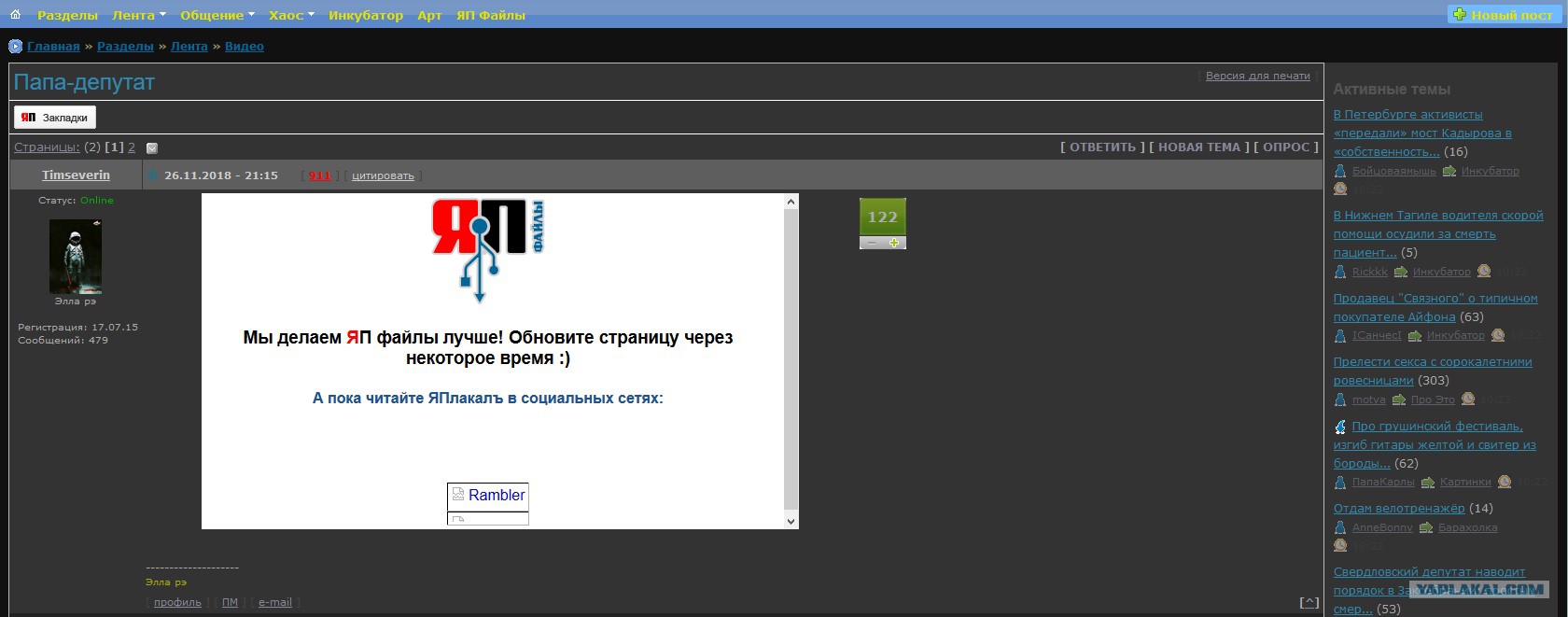Open user icon beside Rickkk
The width and height of the screenshot is (1568, 617).
click(x=1340, y=272)
